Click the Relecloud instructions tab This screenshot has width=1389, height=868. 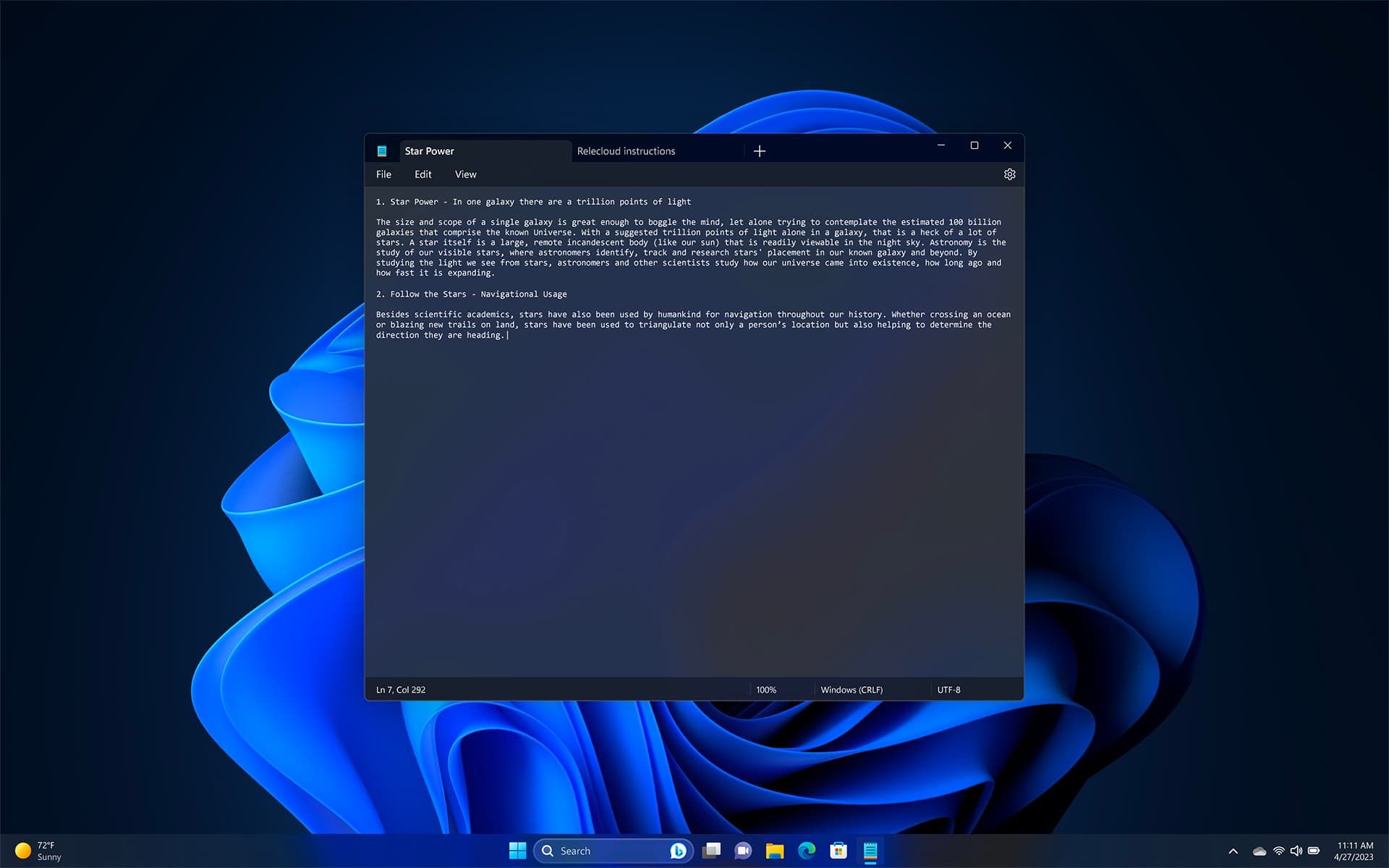pyautogui.click(x=625, y=150)
